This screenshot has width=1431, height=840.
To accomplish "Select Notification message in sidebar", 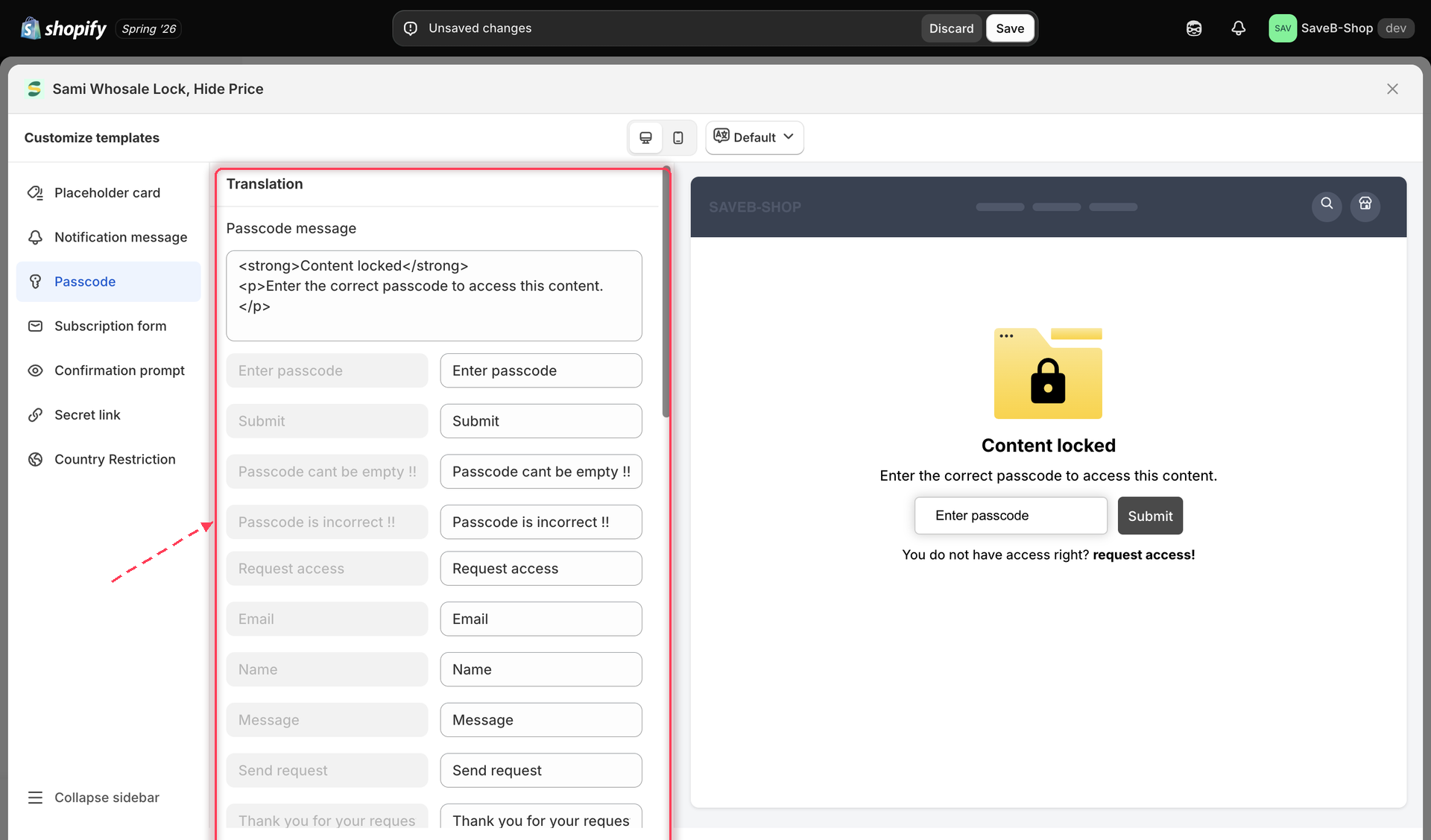I will coord(108,237).
